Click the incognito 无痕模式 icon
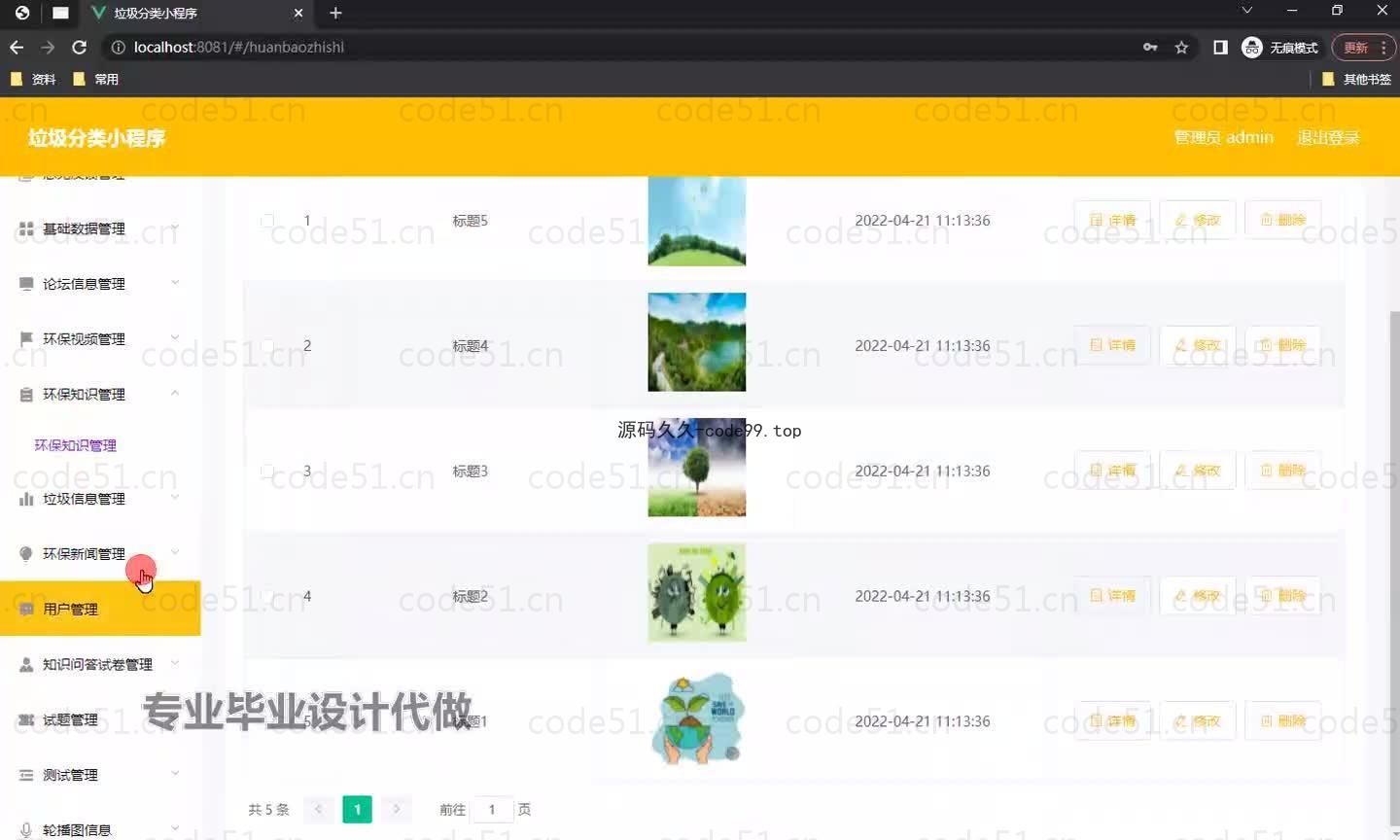 tap(1252, 47)
